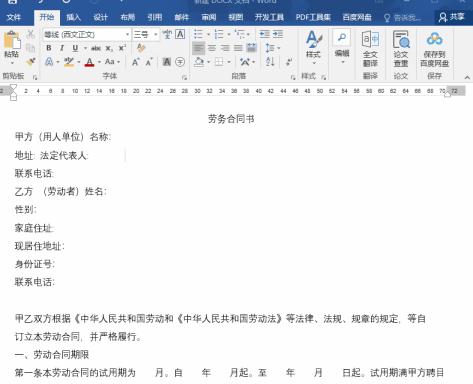Increase font size with the A-up icon
Screen dimensions: 473x384
click(x=135, y=62)
